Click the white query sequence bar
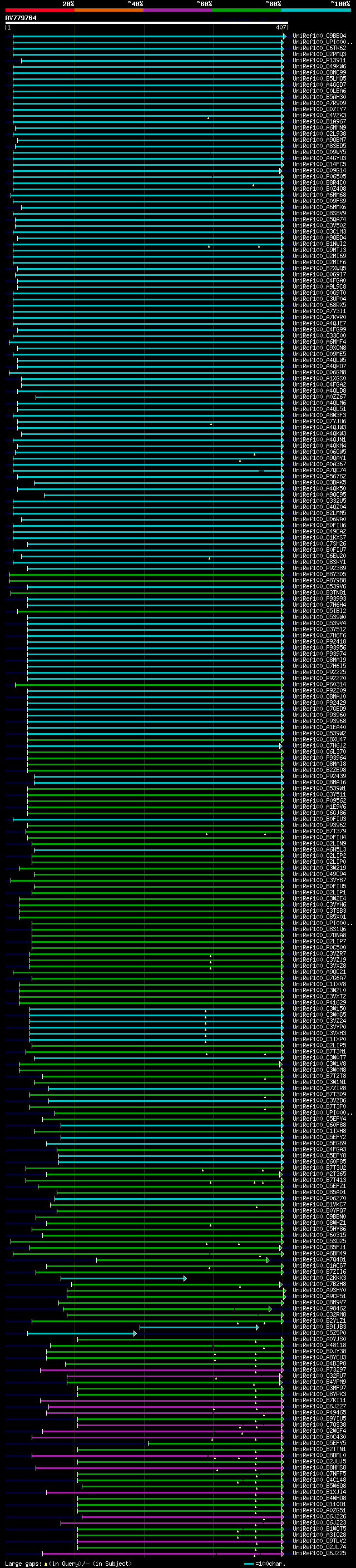 pyautogui.click(x=146, y=23)
